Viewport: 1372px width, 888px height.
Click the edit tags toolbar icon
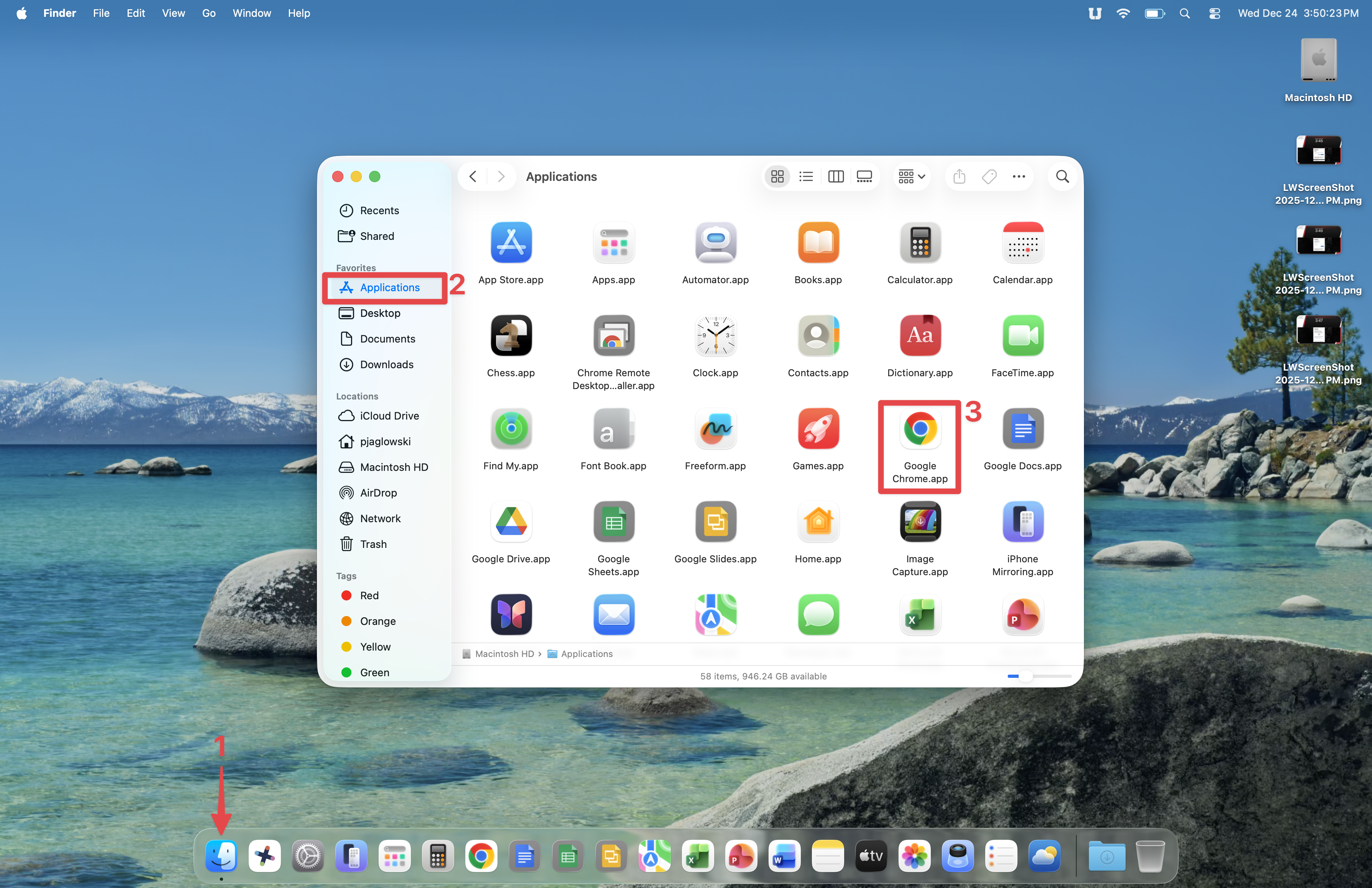click(988, 176)
